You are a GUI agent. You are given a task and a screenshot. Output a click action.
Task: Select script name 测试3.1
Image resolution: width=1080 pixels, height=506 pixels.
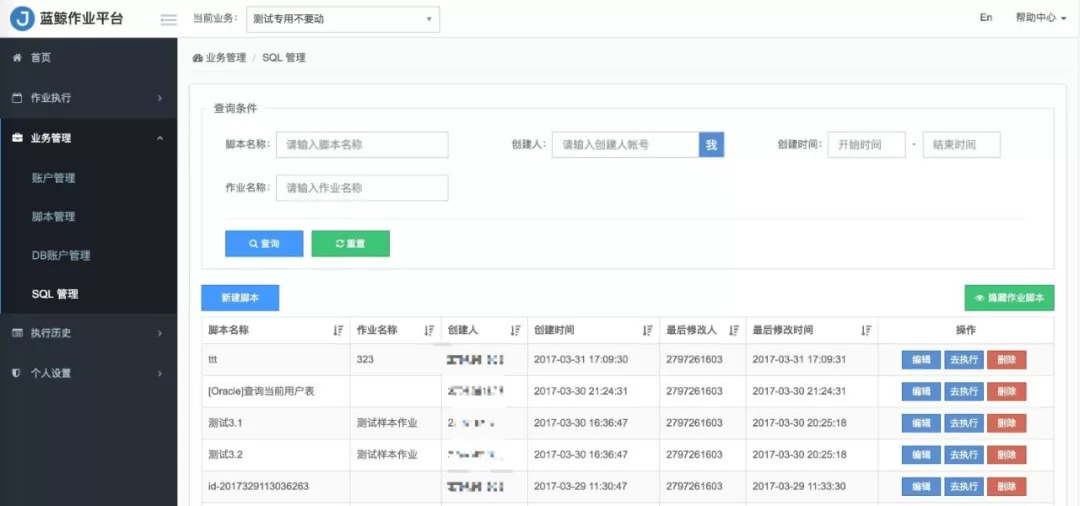225,423
